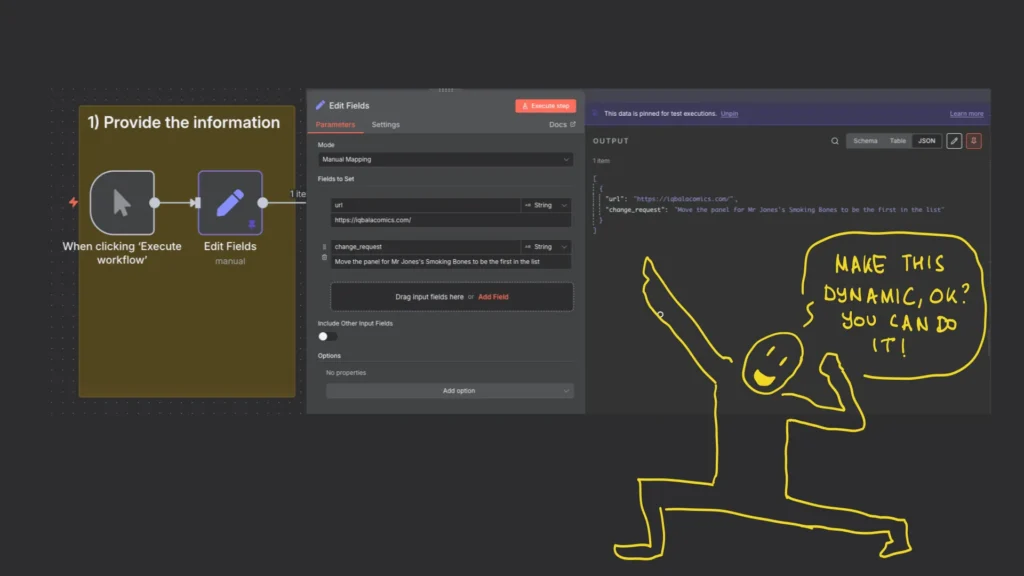
Task: Open the Mode Manual Mapping dropdown
Action: pos(445,159)
